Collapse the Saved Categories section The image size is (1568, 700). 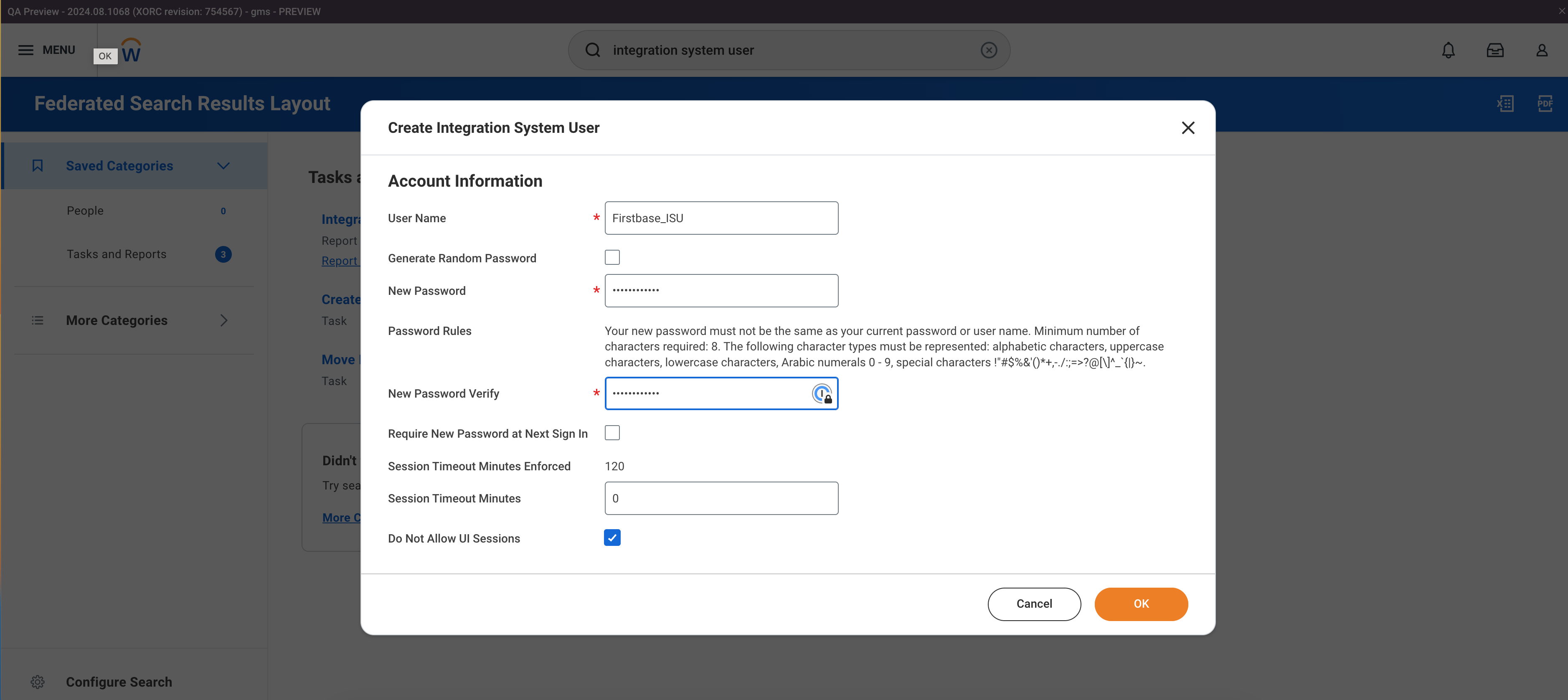[x=223, y=165]
